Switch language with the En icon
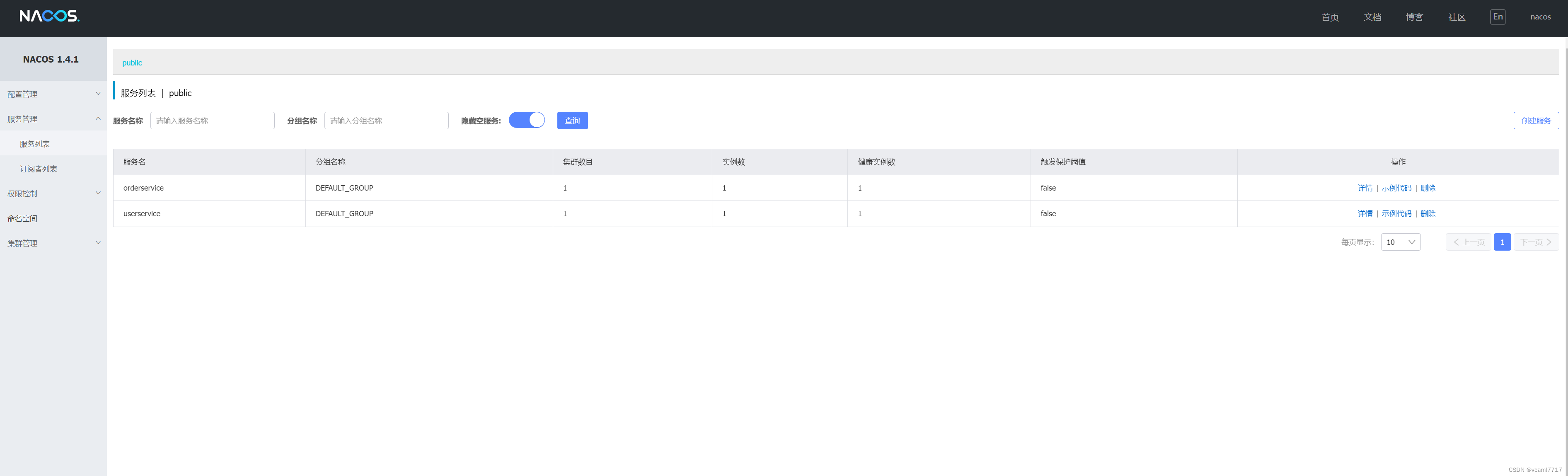The width and height of the screenshot is (1568, 476). 1498,17
